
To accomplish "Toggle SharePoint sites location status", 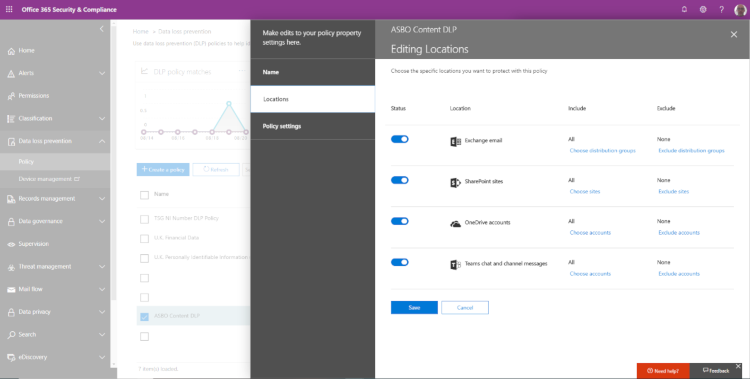I will 399,180.
